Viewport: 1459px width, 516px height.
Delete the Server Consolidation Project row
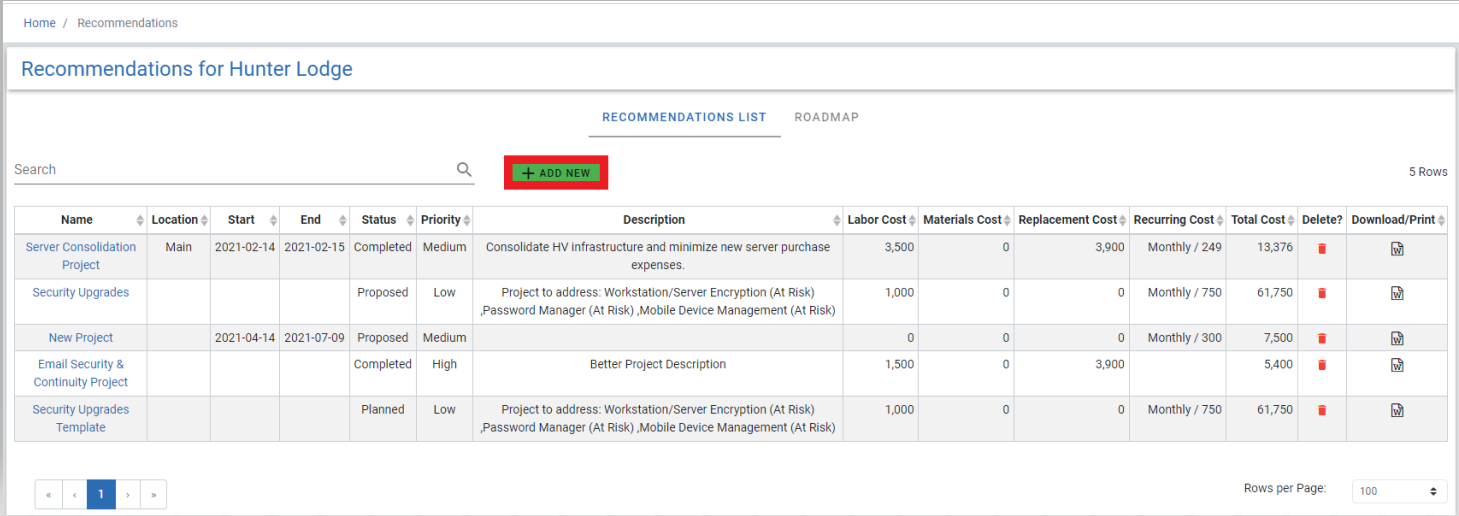(1322, 248)
